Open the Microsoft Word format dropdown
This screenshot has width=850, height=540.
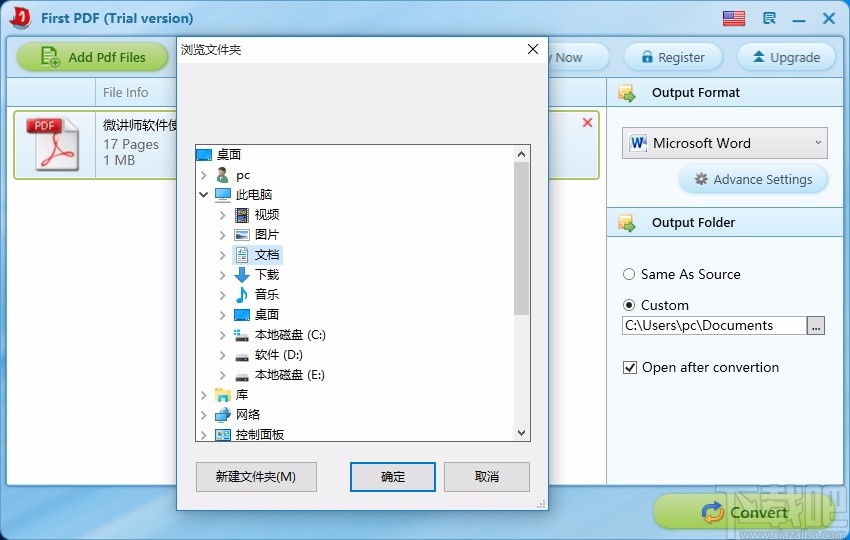pyautogui.click(x=725, y=143)
